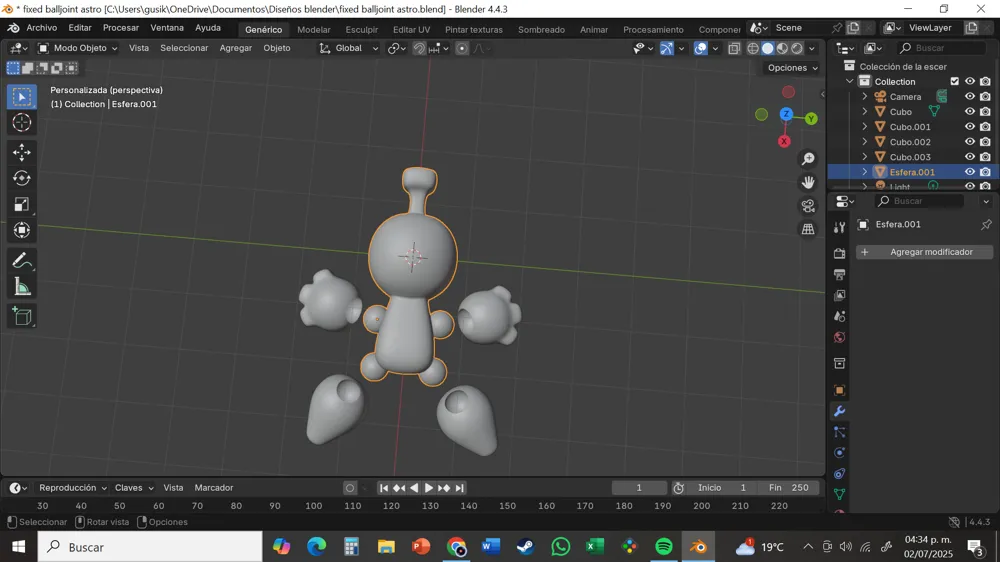
Task: Toggle the camera view icon
Action: click(x=808, y=205)
